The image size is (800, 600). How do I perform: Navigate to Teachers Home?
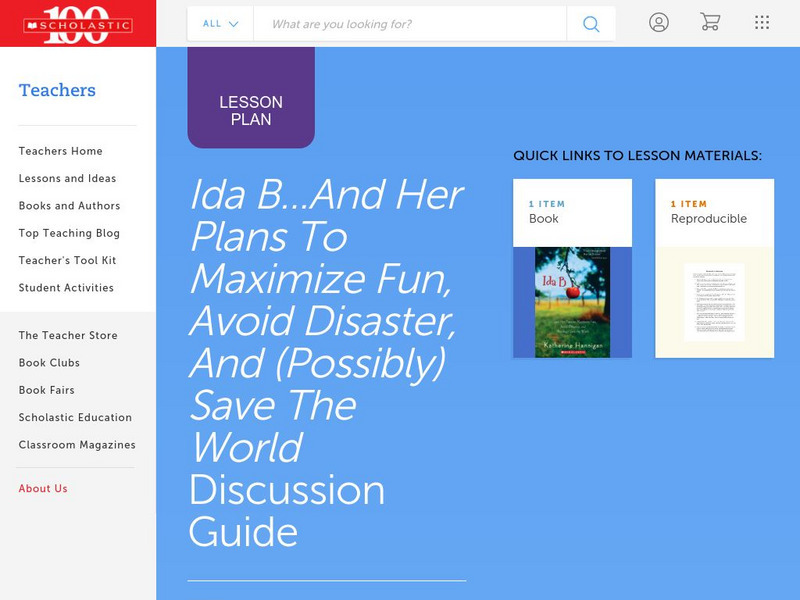pos(59,151)
